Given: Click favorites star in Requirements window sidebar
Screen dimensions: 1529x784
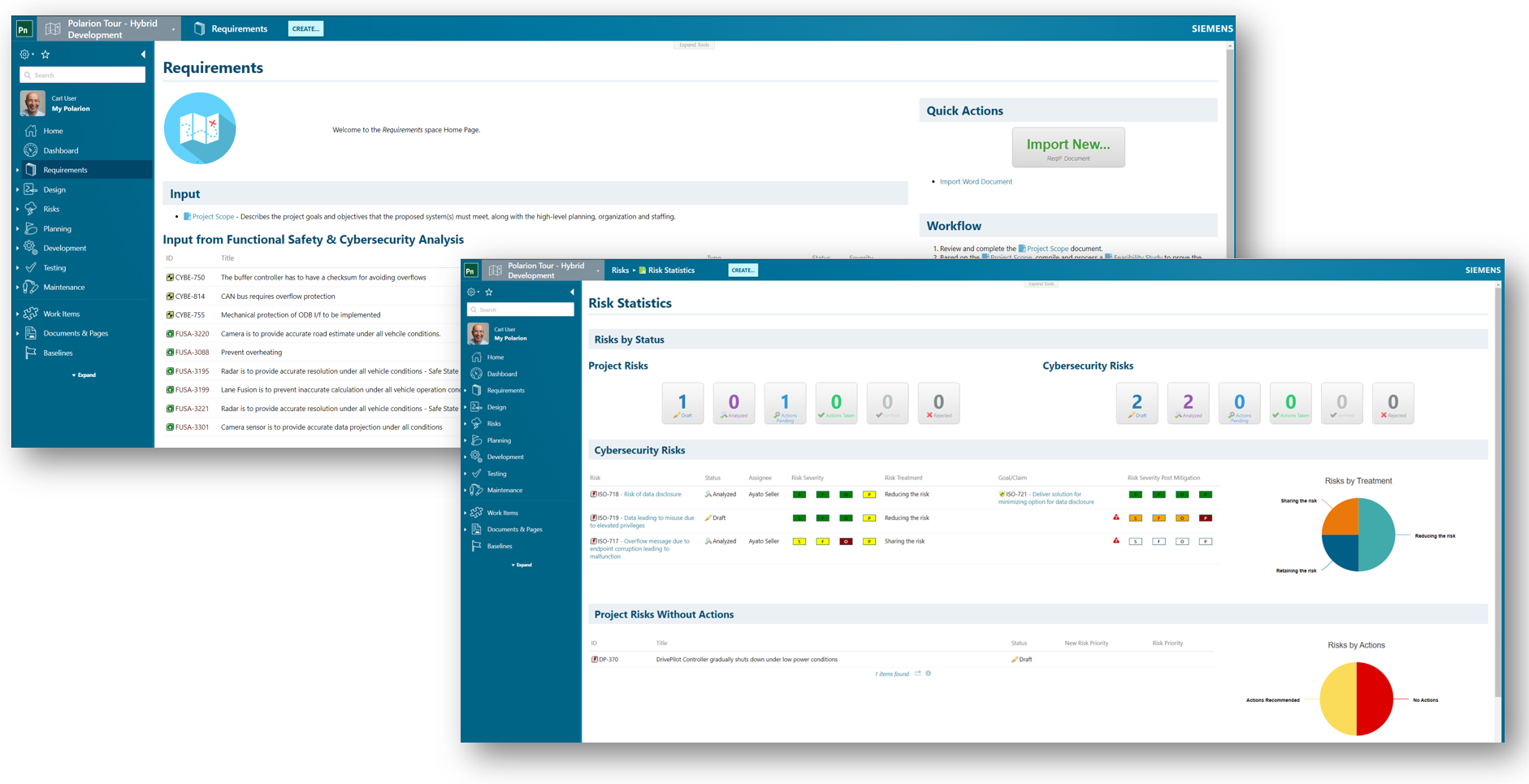Looking at the screenshot, I should coord(45,54).
